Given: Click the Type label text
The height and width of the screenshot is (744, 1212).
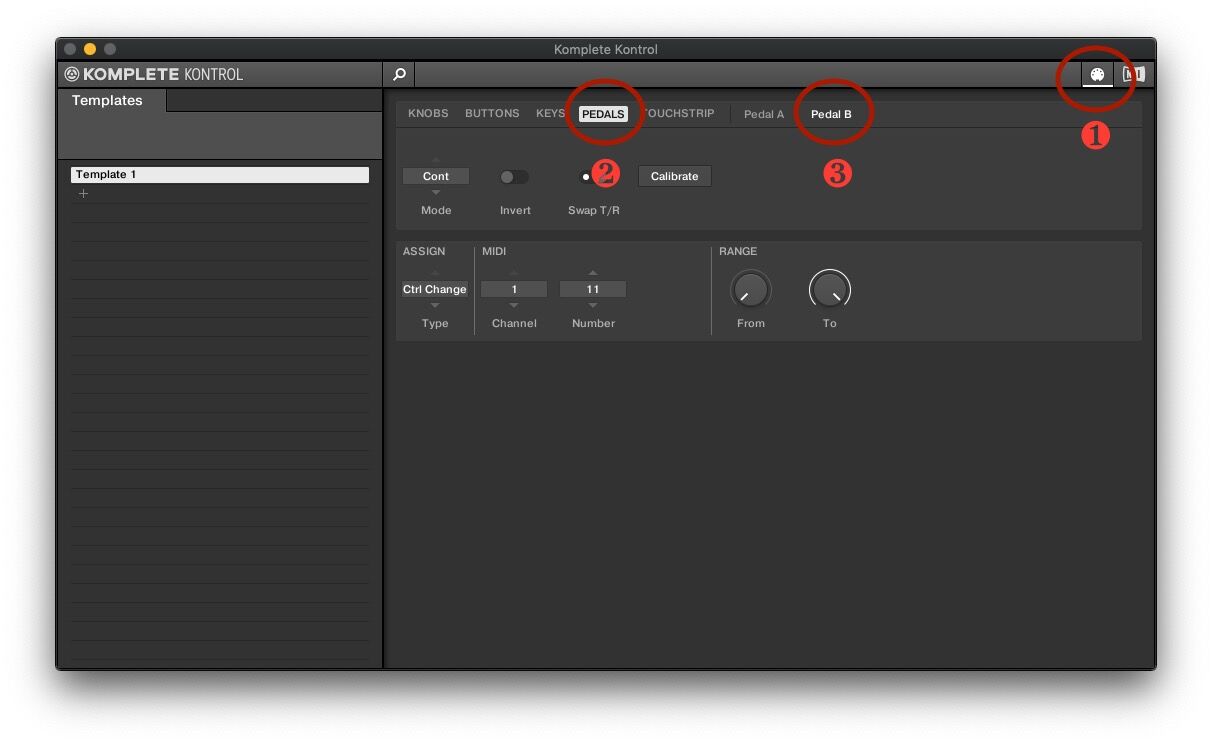Looking at the screenshot, I should pyautogui.click(x=435, y=323).
